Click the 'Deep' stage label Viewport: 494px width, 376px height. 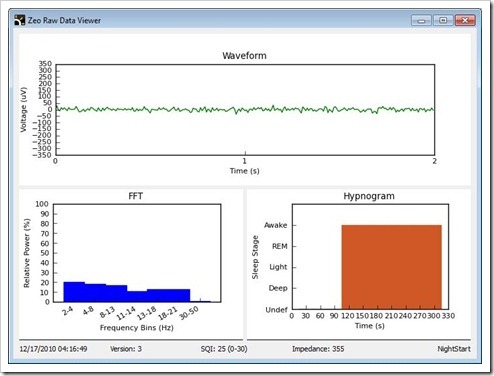278,288
